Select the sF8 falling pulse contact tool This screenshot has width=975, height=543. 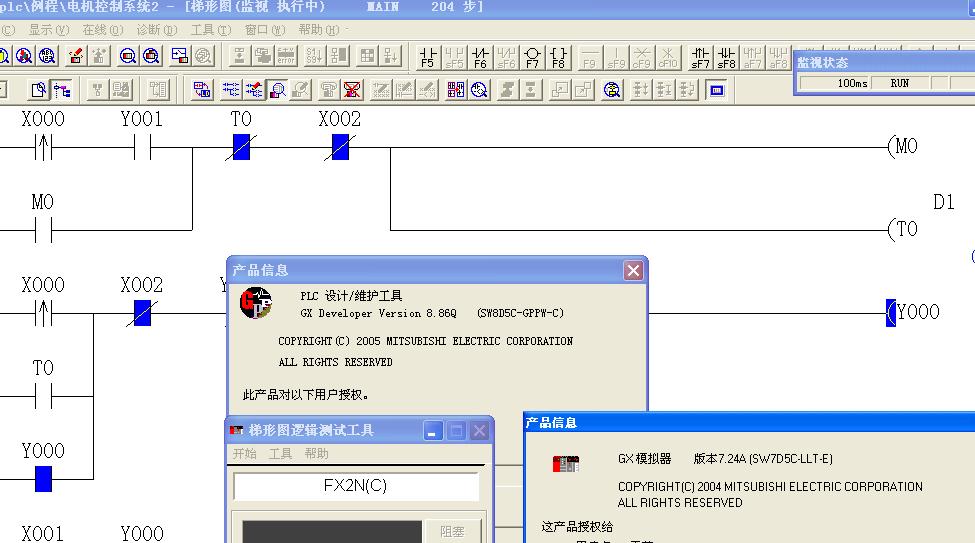[x=727, y=56]
